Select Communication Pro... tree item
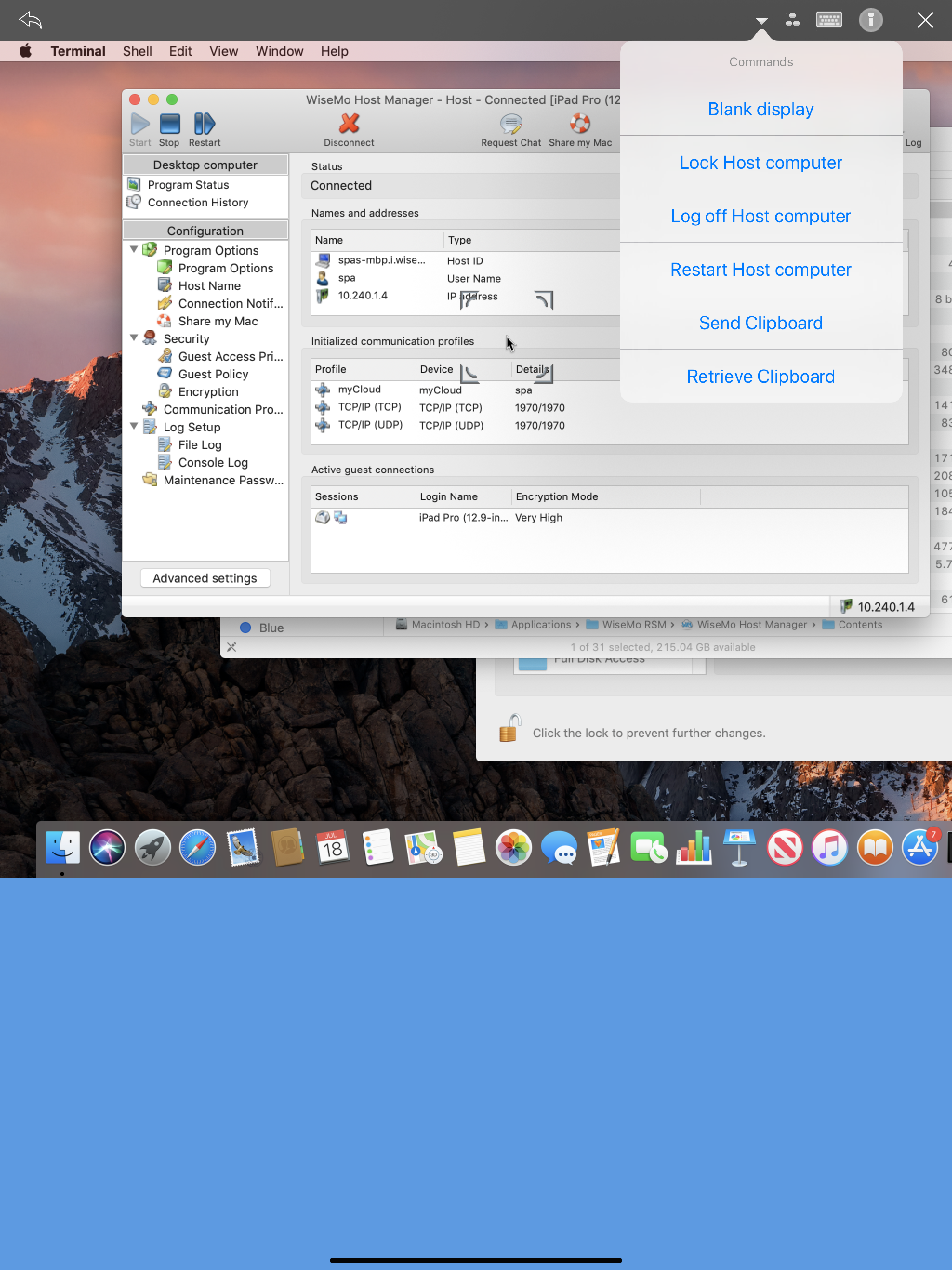The image size is (952, 1270). tap(223, 410)
